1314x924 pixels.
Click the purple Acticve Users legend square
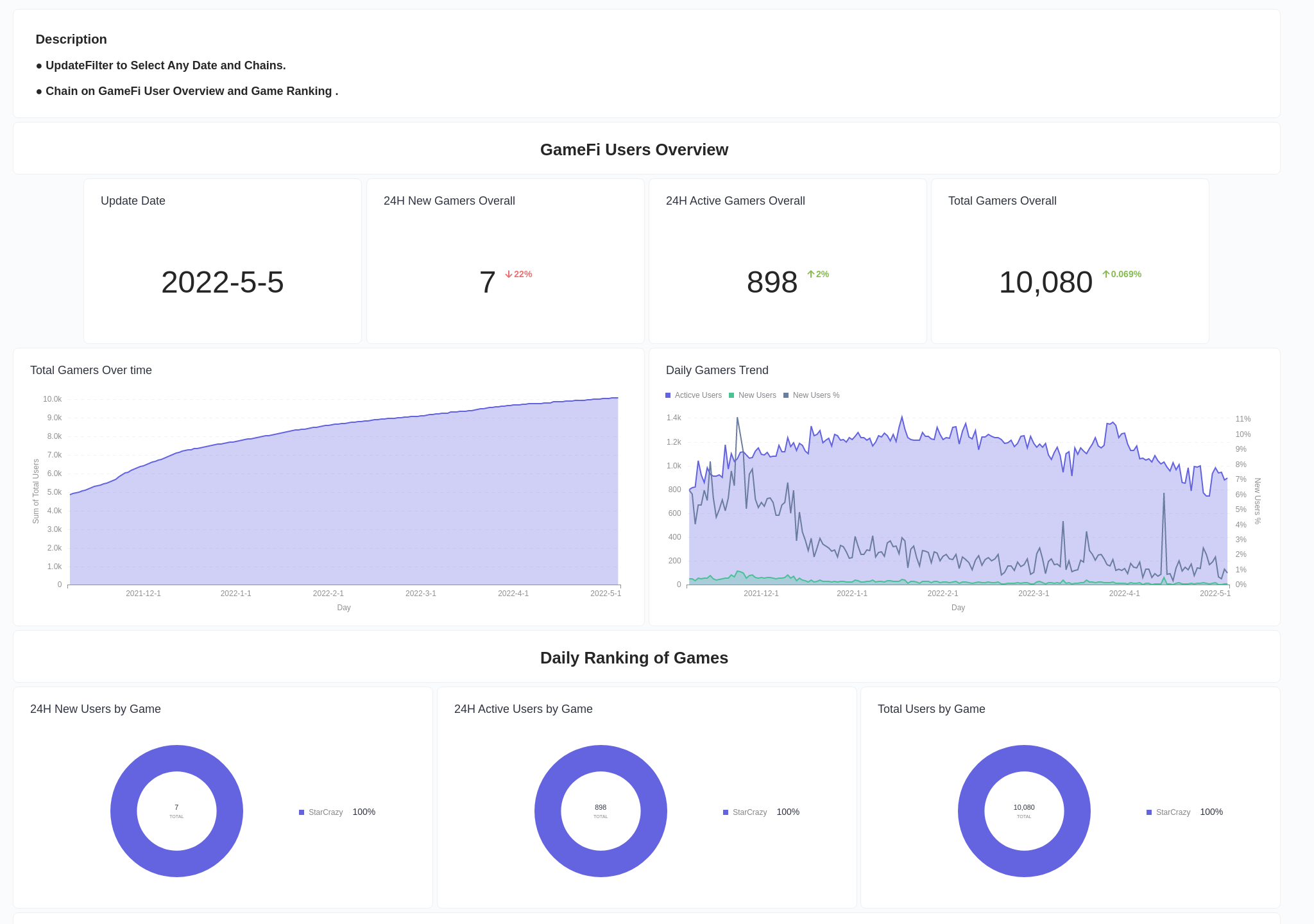[667, 395]
